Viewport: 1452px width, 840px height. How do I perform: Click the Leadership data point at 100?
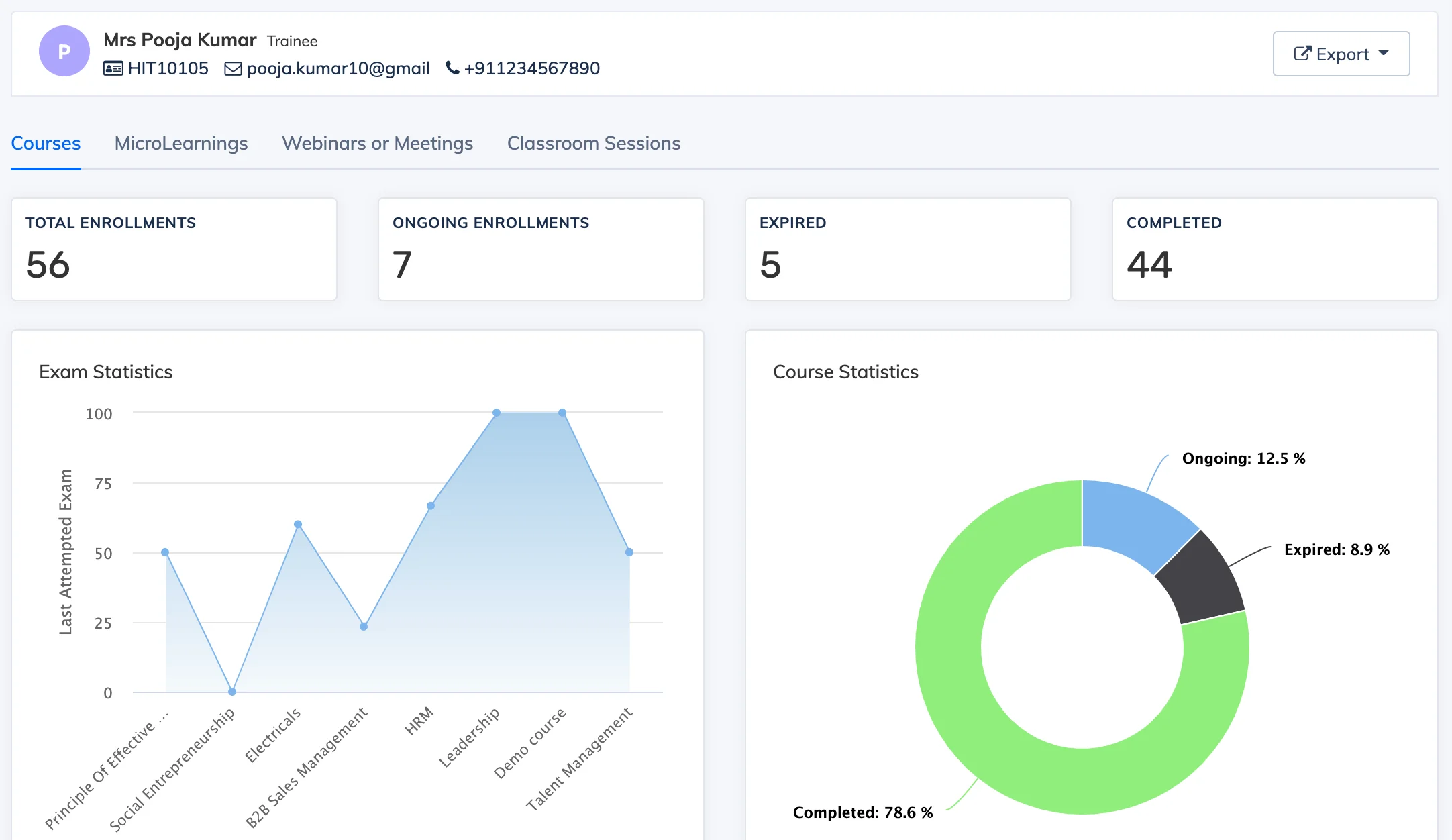pyautogui.click(x=497, y=413)
